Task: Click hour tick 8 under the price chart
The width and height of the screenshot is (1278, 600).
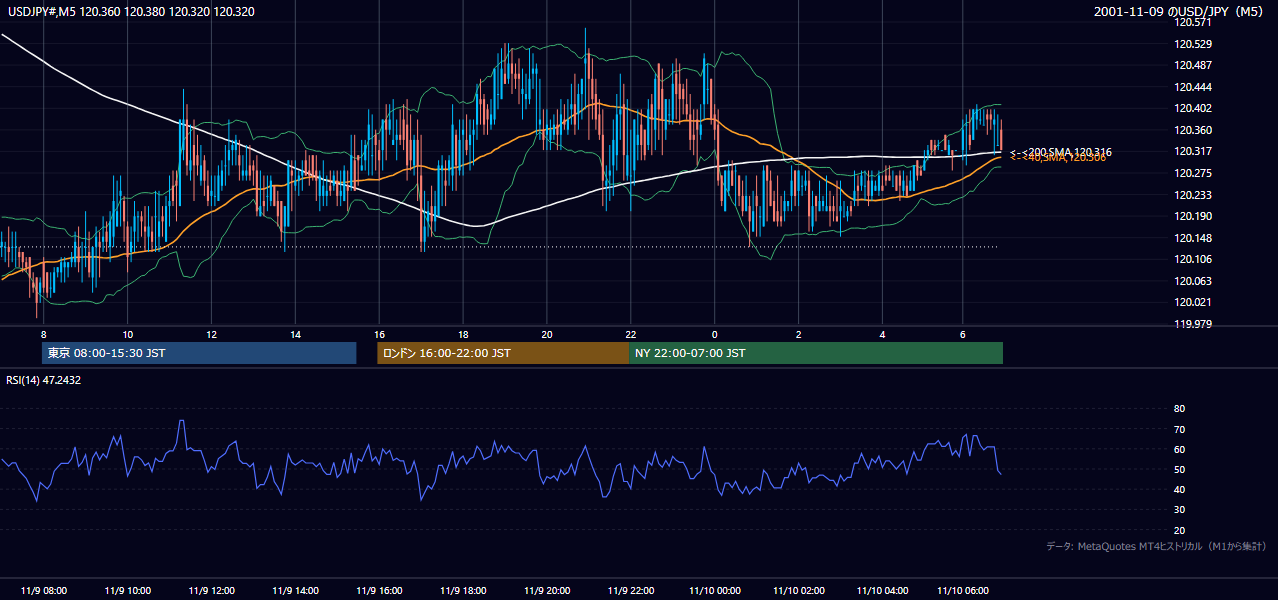Action: pos(43,334)
